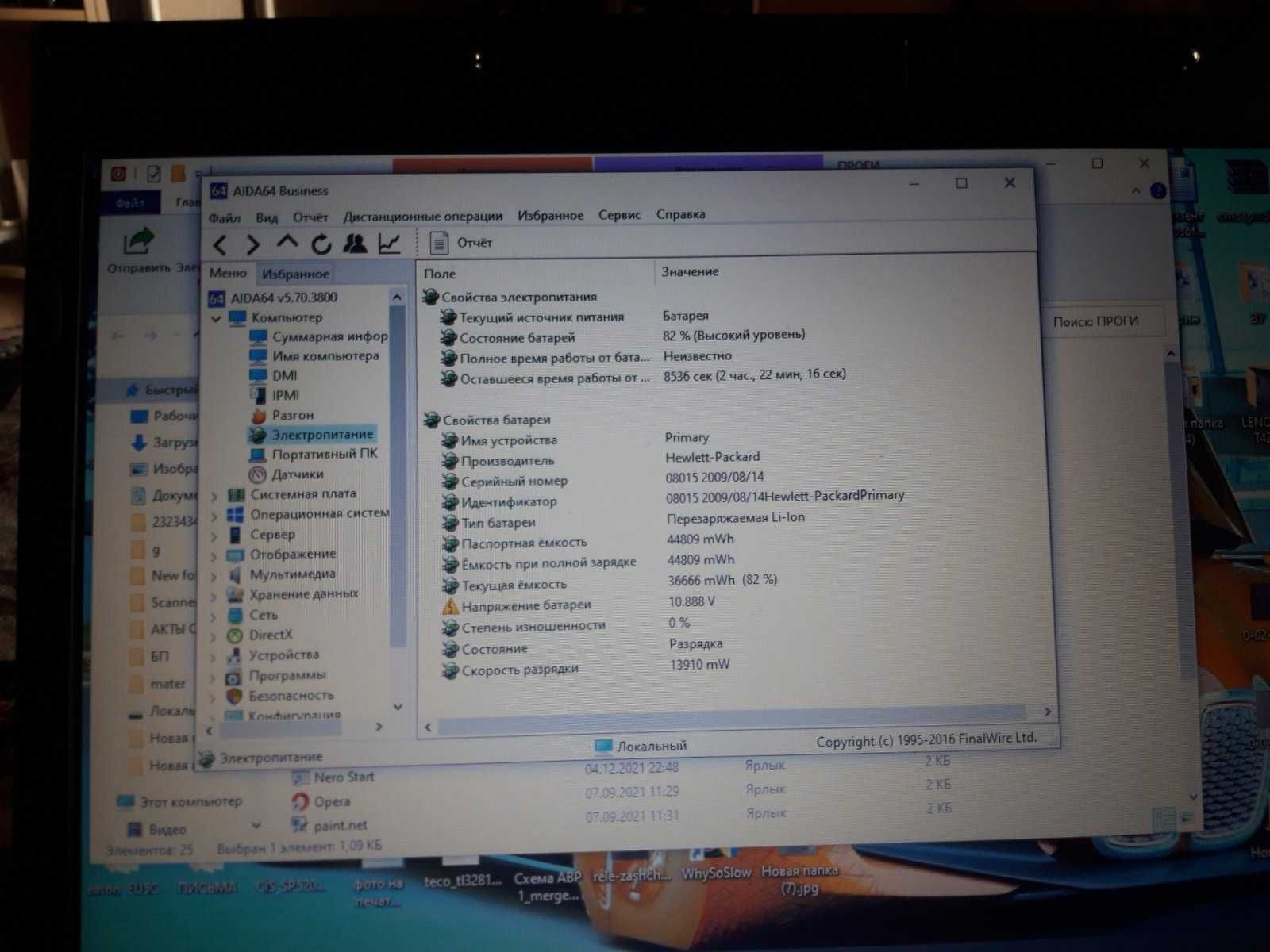Open the Справка menu
Screen dimensions: 1270x952
point(681,214)
